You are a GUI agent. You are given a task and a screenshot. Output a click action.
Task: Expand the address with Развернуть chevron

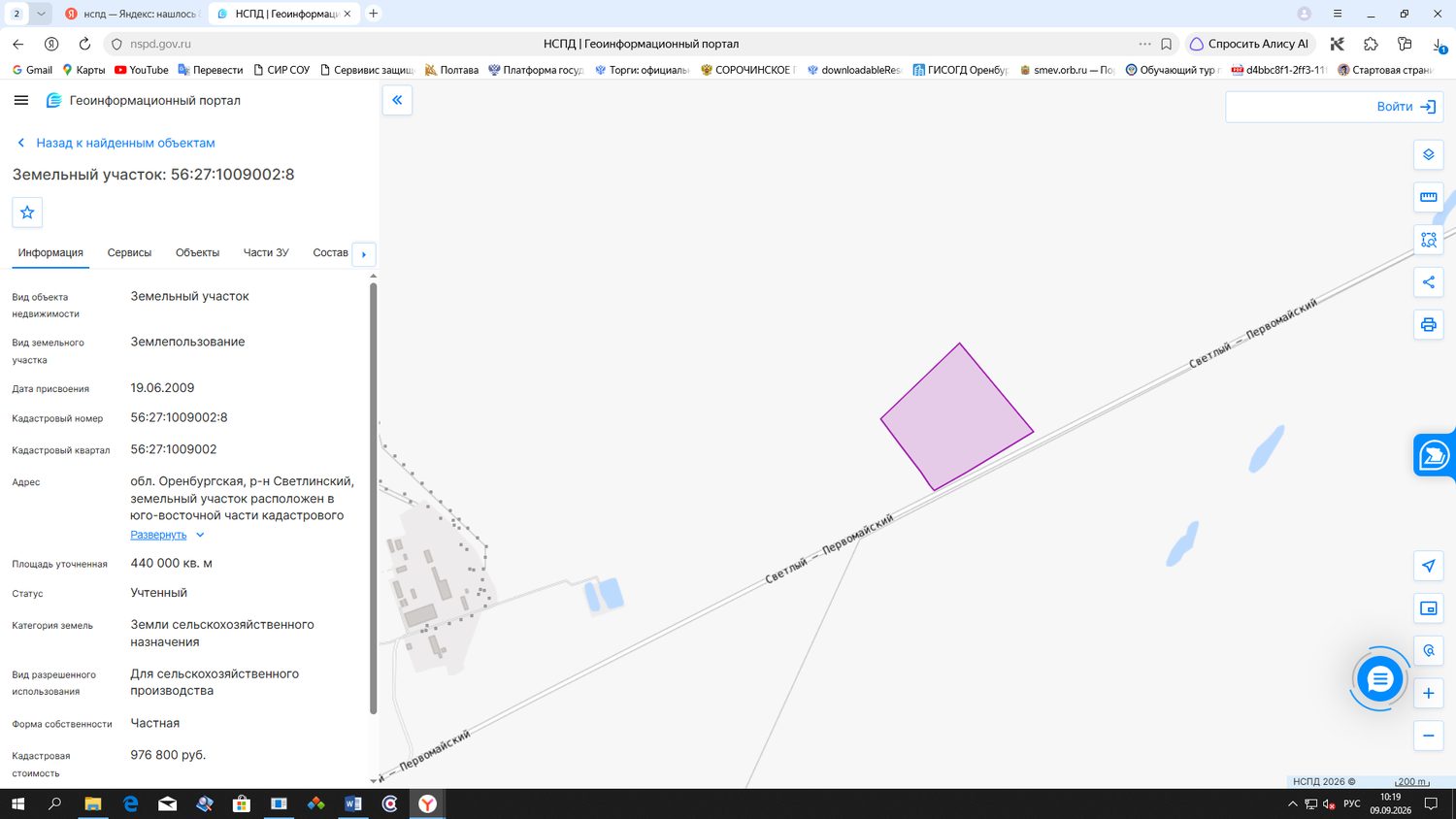[x=200, y=535]
